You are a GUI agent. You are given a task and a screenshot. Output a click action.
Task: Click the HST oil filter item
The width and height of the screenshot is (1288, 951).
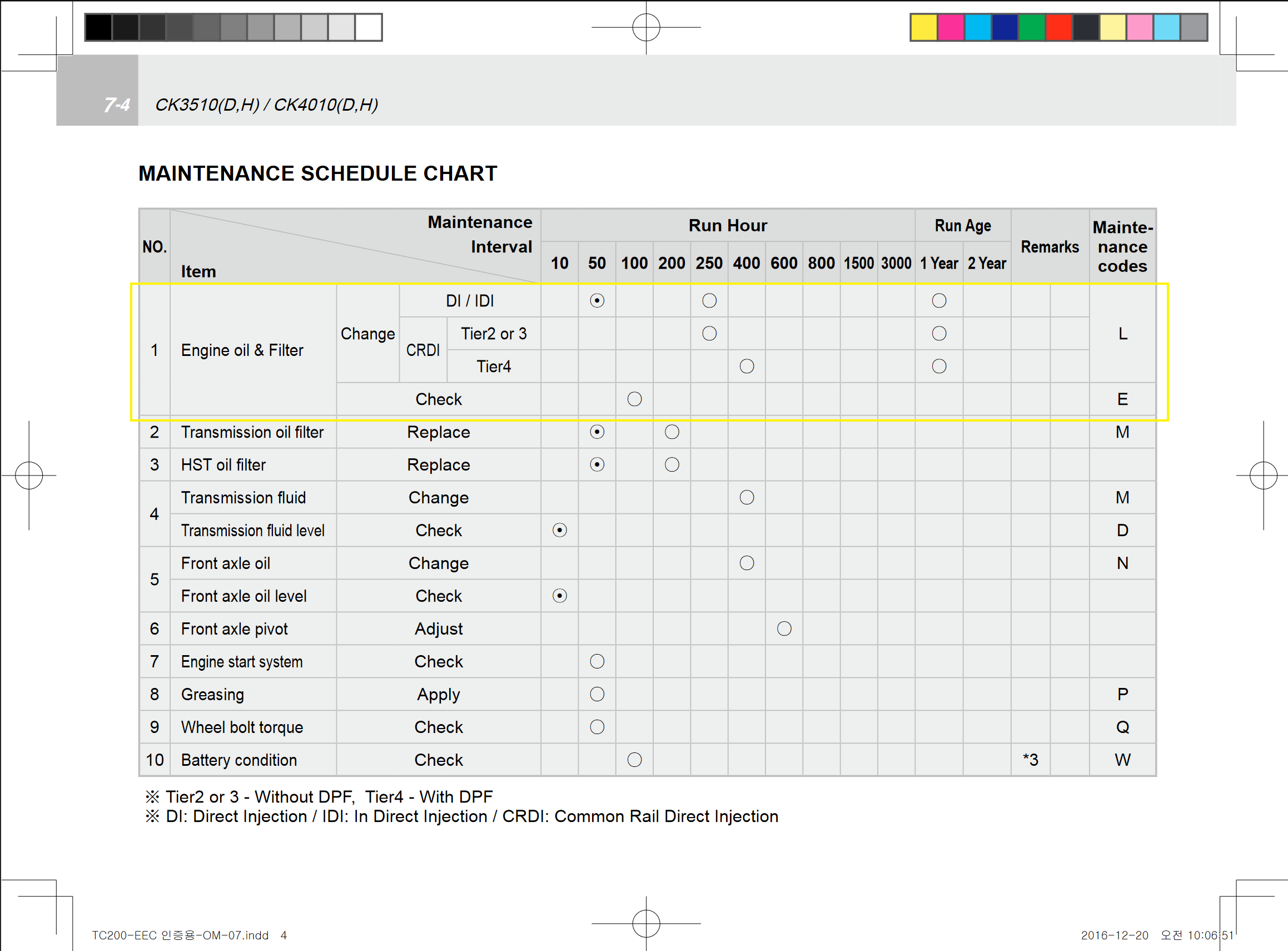[x=223, y=464]
